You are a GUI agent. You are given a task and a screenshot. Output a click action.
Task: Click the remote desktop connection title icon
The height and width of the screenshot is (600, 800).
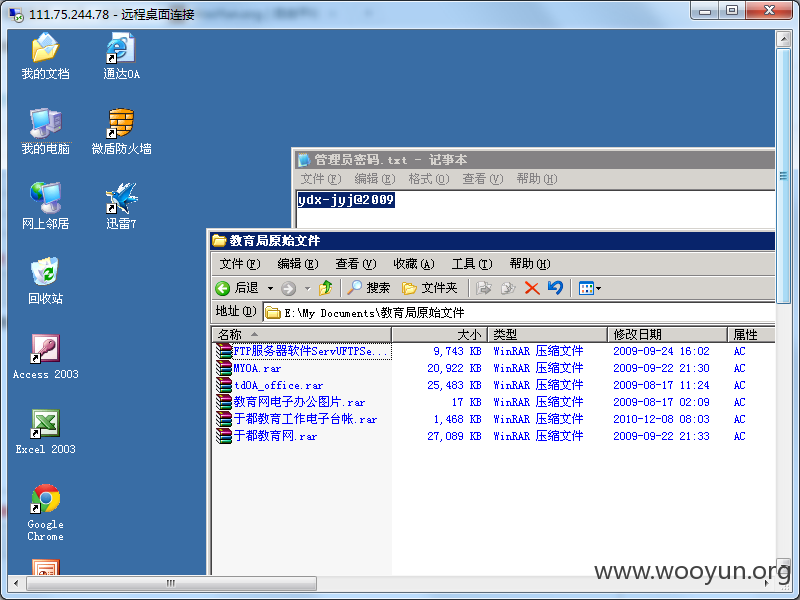pyautogui.click(x=17, y=15)
